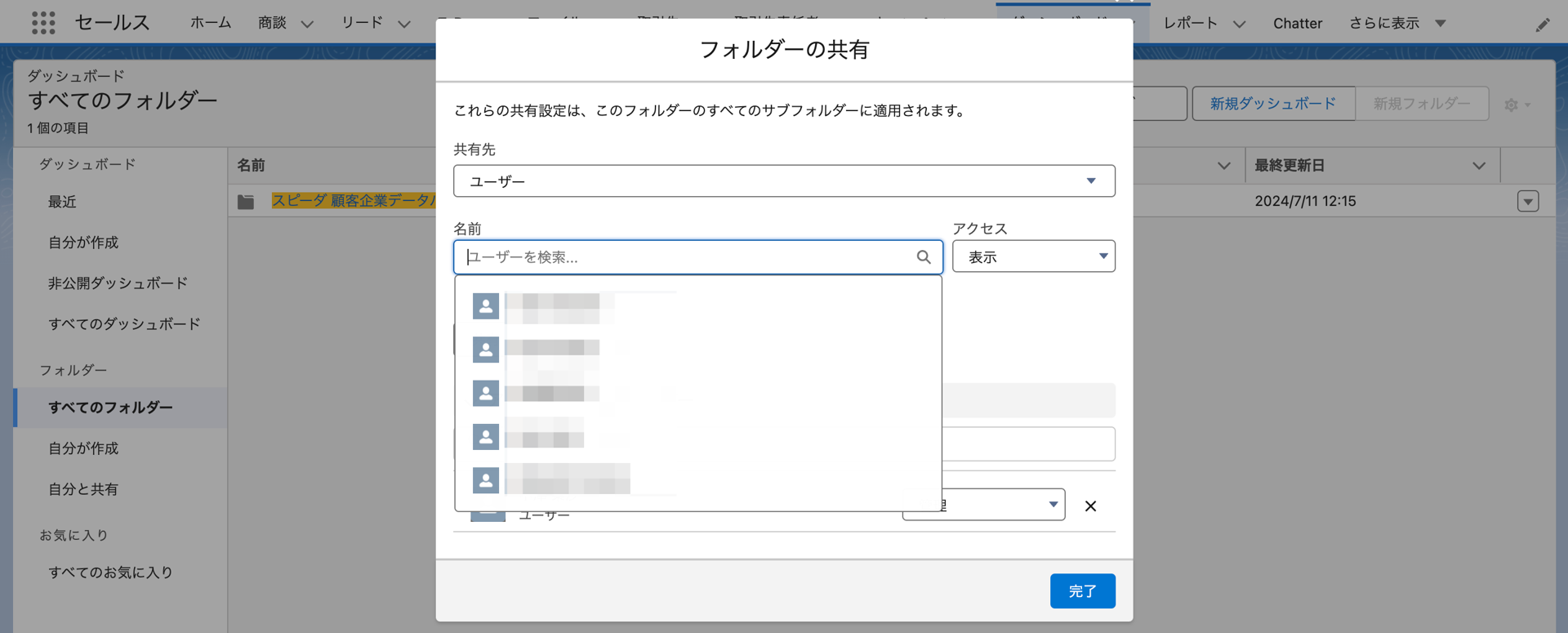
Task: Remove shared user with X icon
Action: (x=1090, y=506)
